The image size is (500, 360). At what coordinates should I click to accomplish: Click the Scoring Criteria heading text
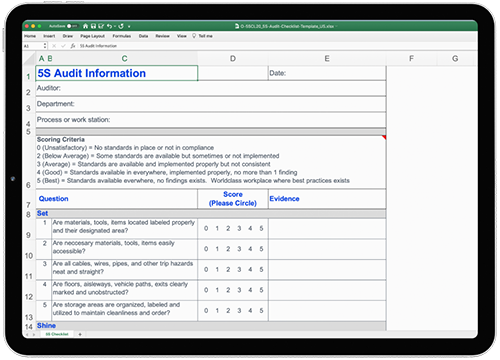point(61,139)
